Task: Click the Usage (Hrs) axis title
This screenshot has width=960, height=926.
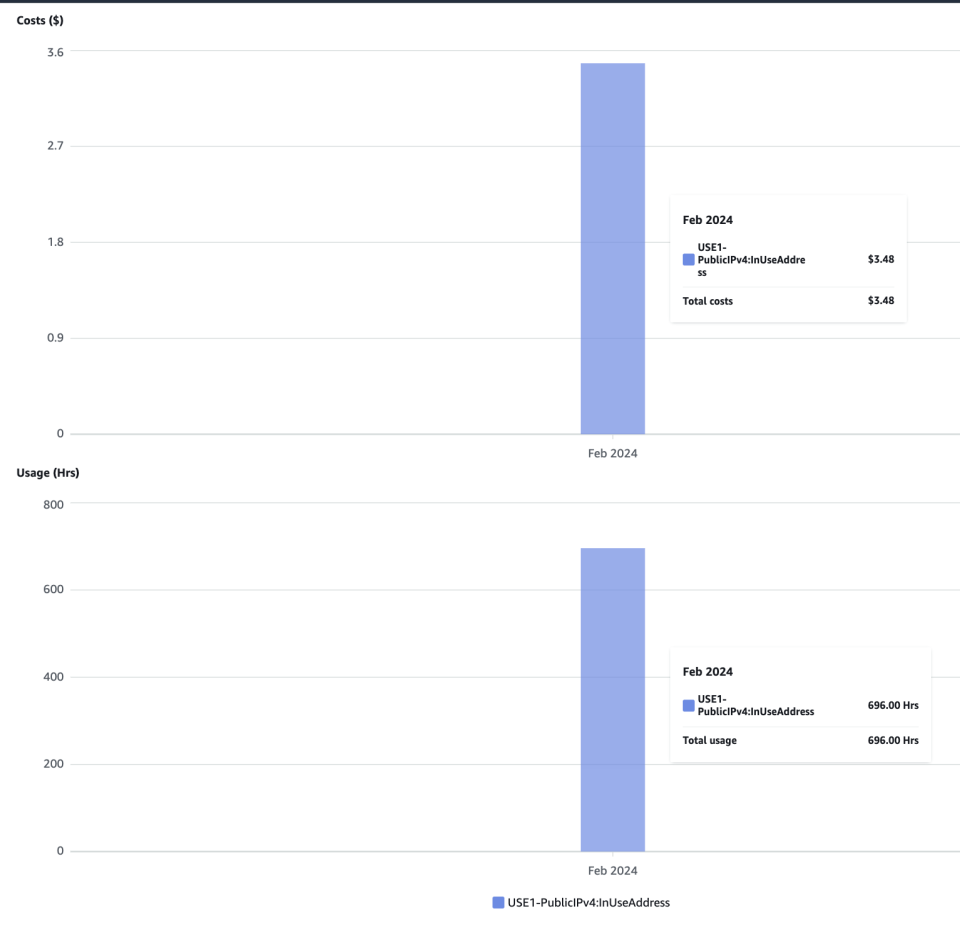Action: click(x=47, y=472)
